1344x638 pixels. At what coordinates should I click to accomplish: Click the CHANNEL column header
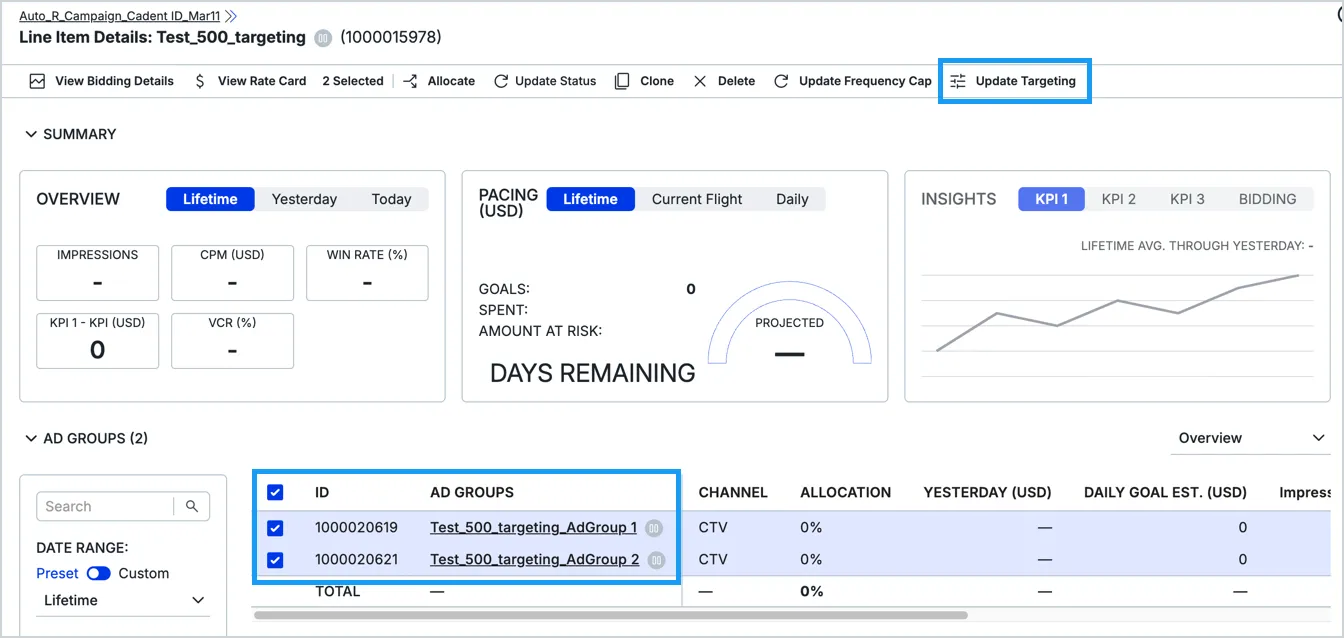point(733,492)
